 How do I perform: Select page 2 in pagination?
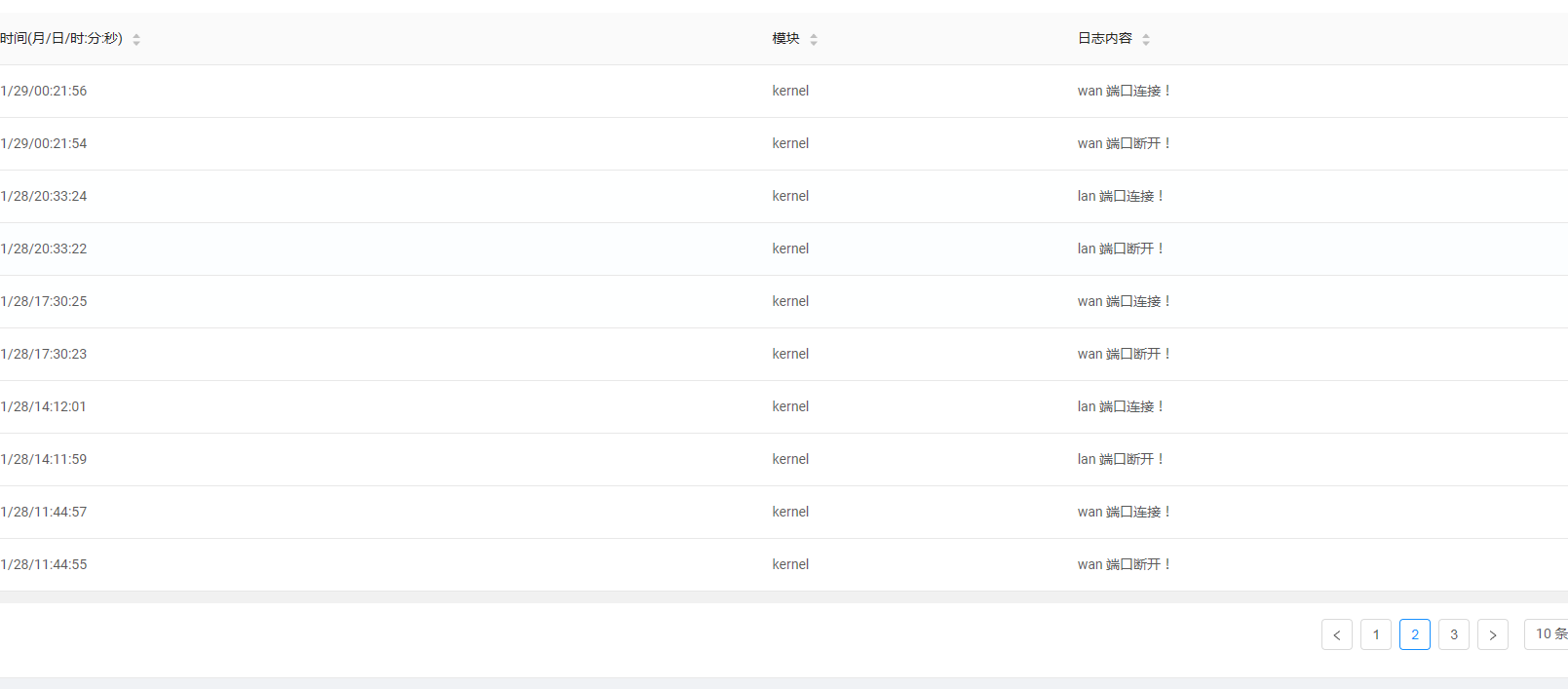click(x=1414, y=634)
